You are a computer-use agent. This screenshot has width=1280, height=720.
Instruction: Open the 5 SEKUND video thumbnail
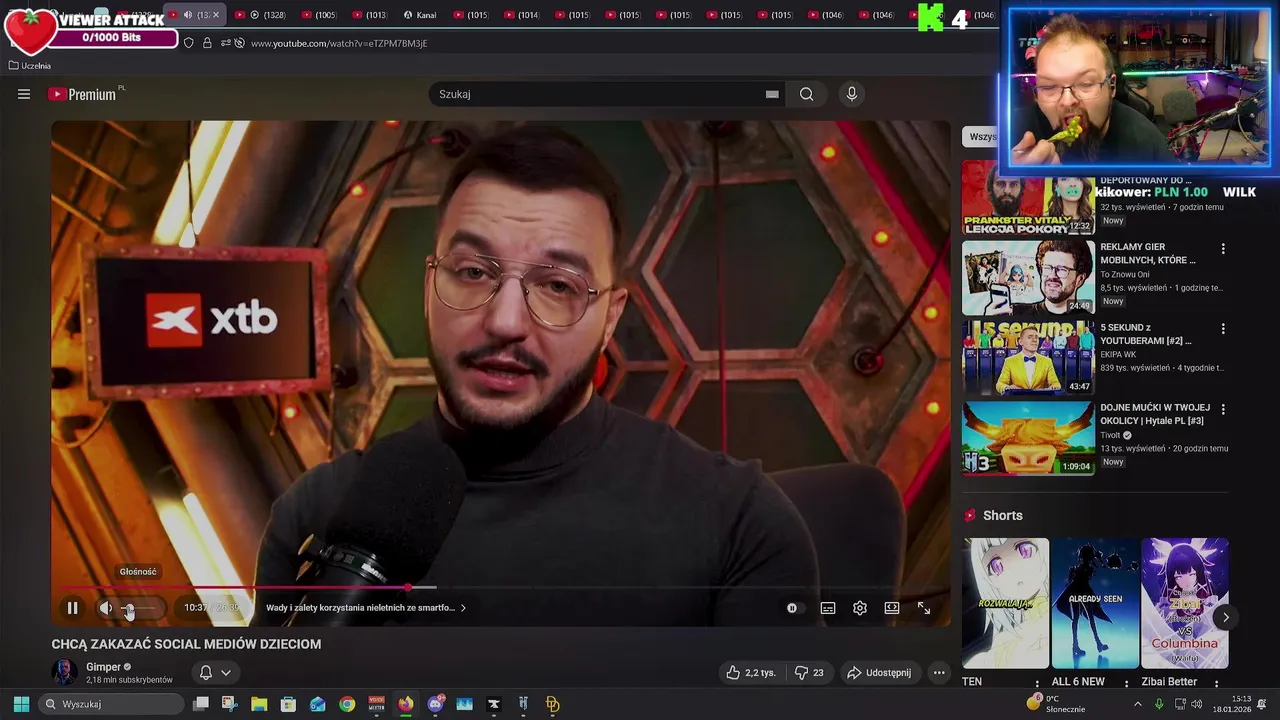click(x=1028, y=357)
